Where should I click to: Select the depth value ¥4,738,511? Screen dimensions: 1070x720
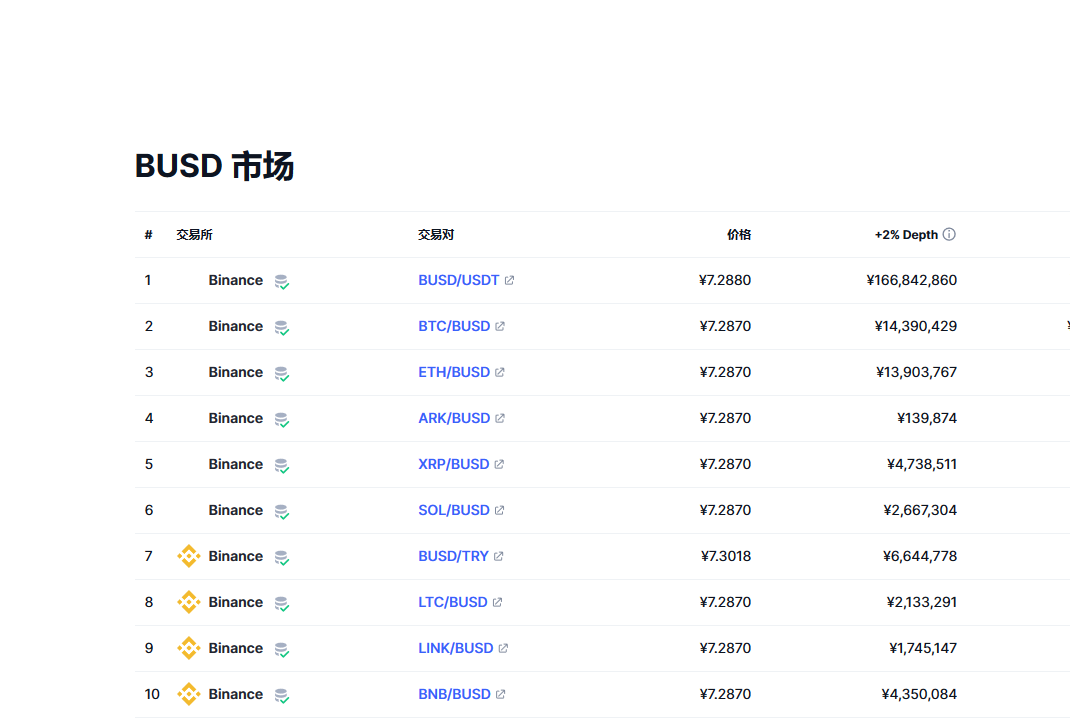(922, 464)
